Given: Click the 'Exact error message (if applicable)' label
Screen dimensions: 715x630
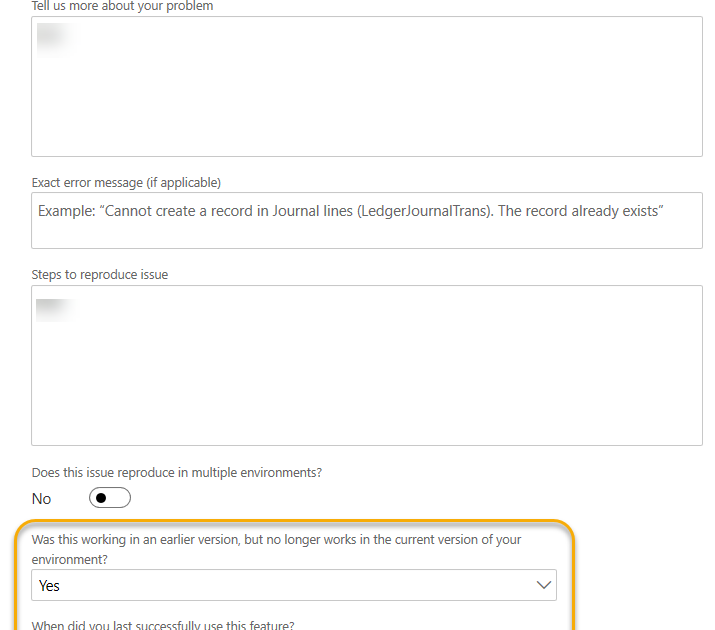Looking at the screenshot, I should 126,182.
